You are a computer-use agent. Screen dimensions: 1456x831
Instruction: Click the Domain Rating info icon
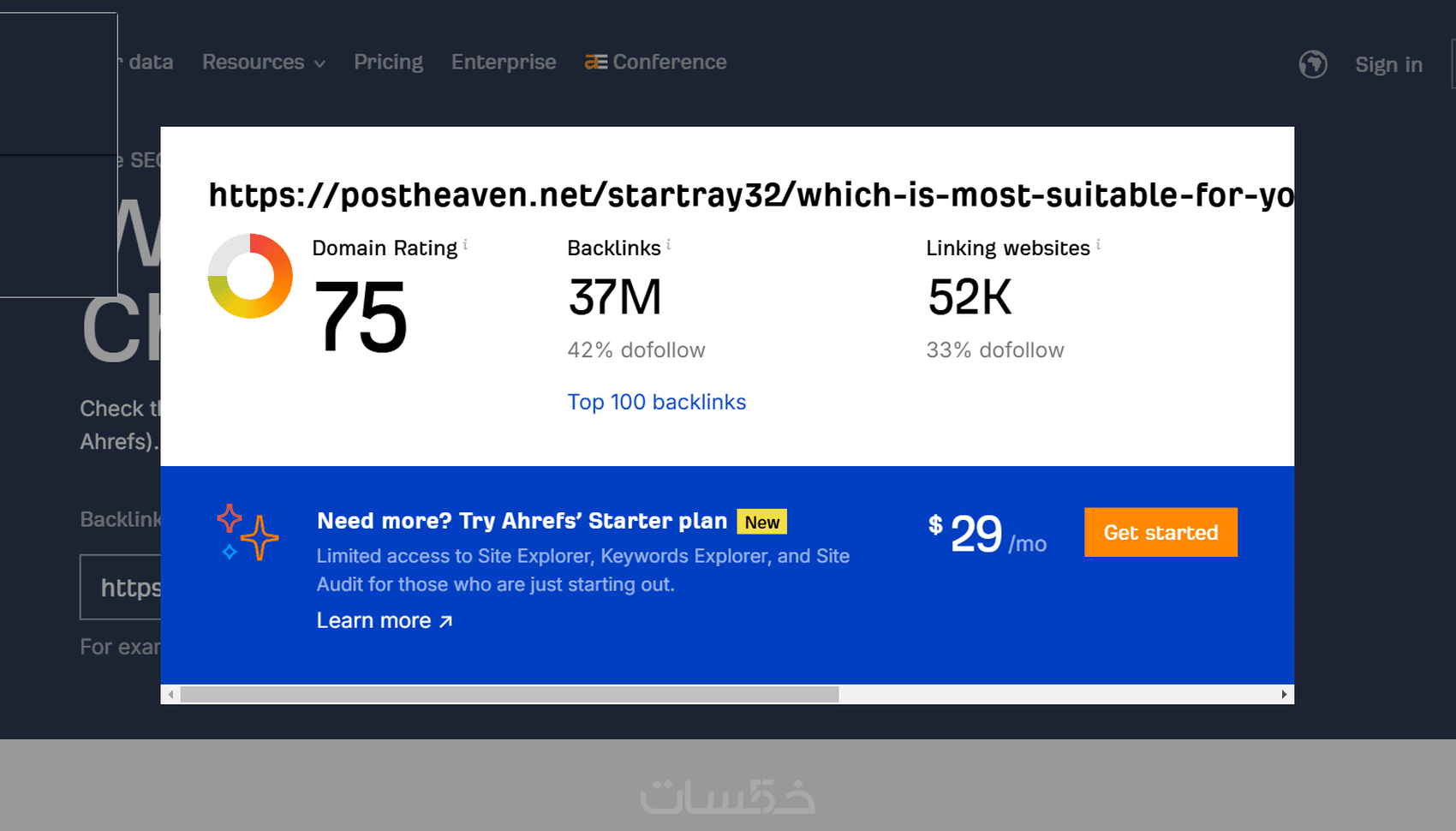tap(465, 245)
